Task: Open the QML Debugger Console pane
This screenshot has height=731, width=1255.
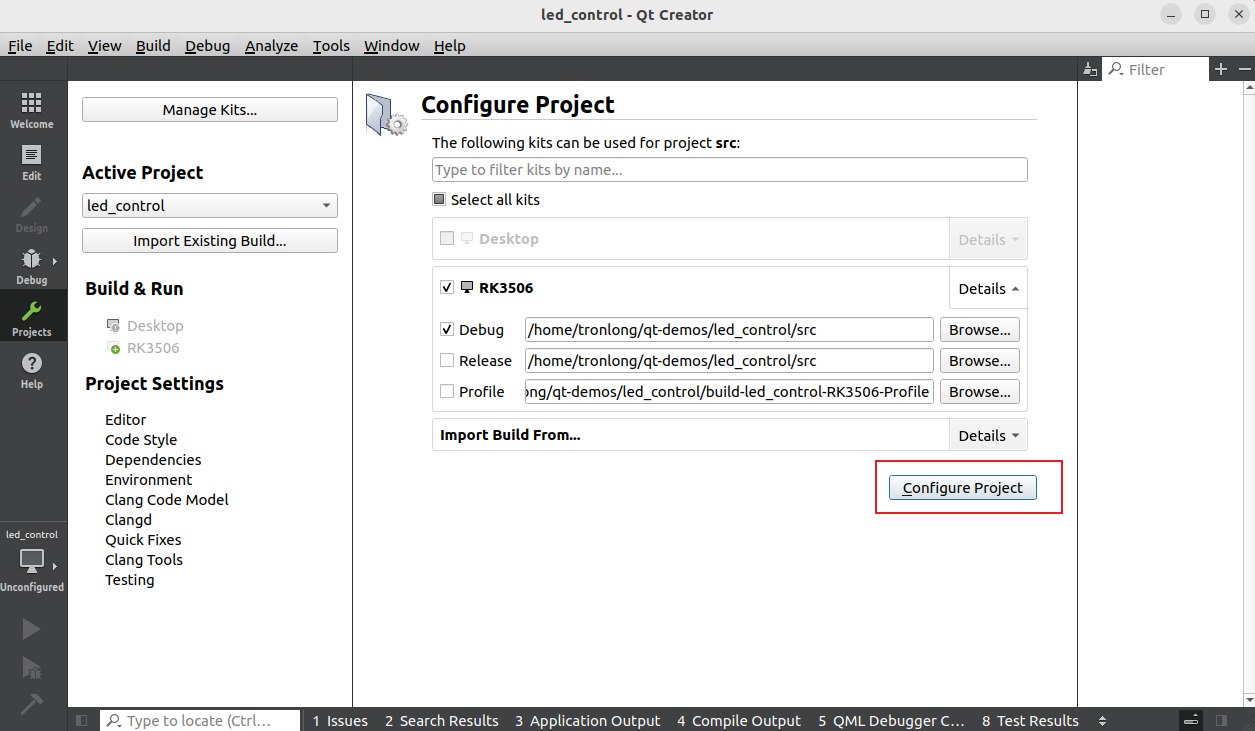Action: click(891, 720)
